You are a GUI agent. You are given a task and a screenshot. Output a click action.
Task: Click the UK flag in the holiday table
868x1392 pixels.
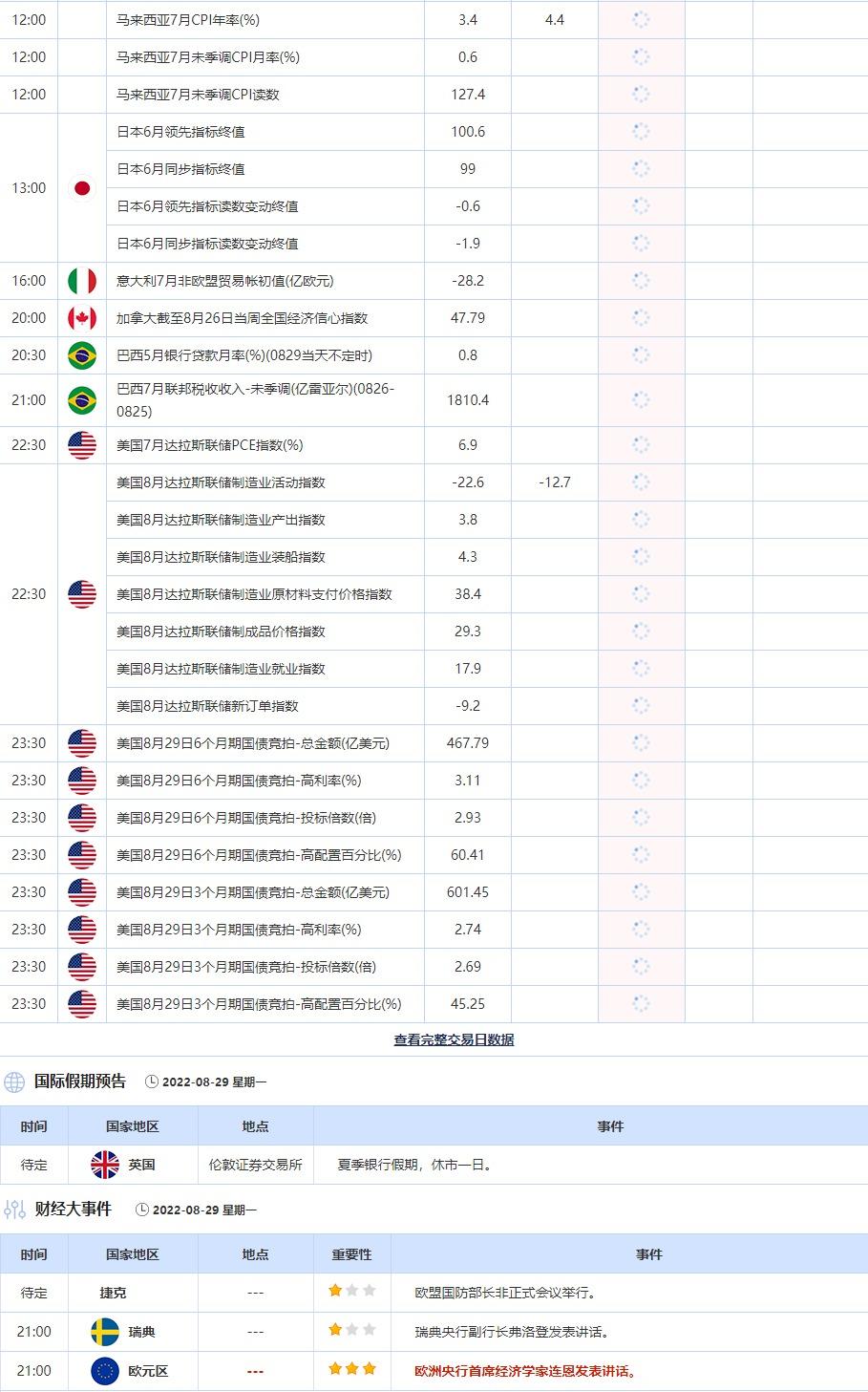click(104, 1165)
